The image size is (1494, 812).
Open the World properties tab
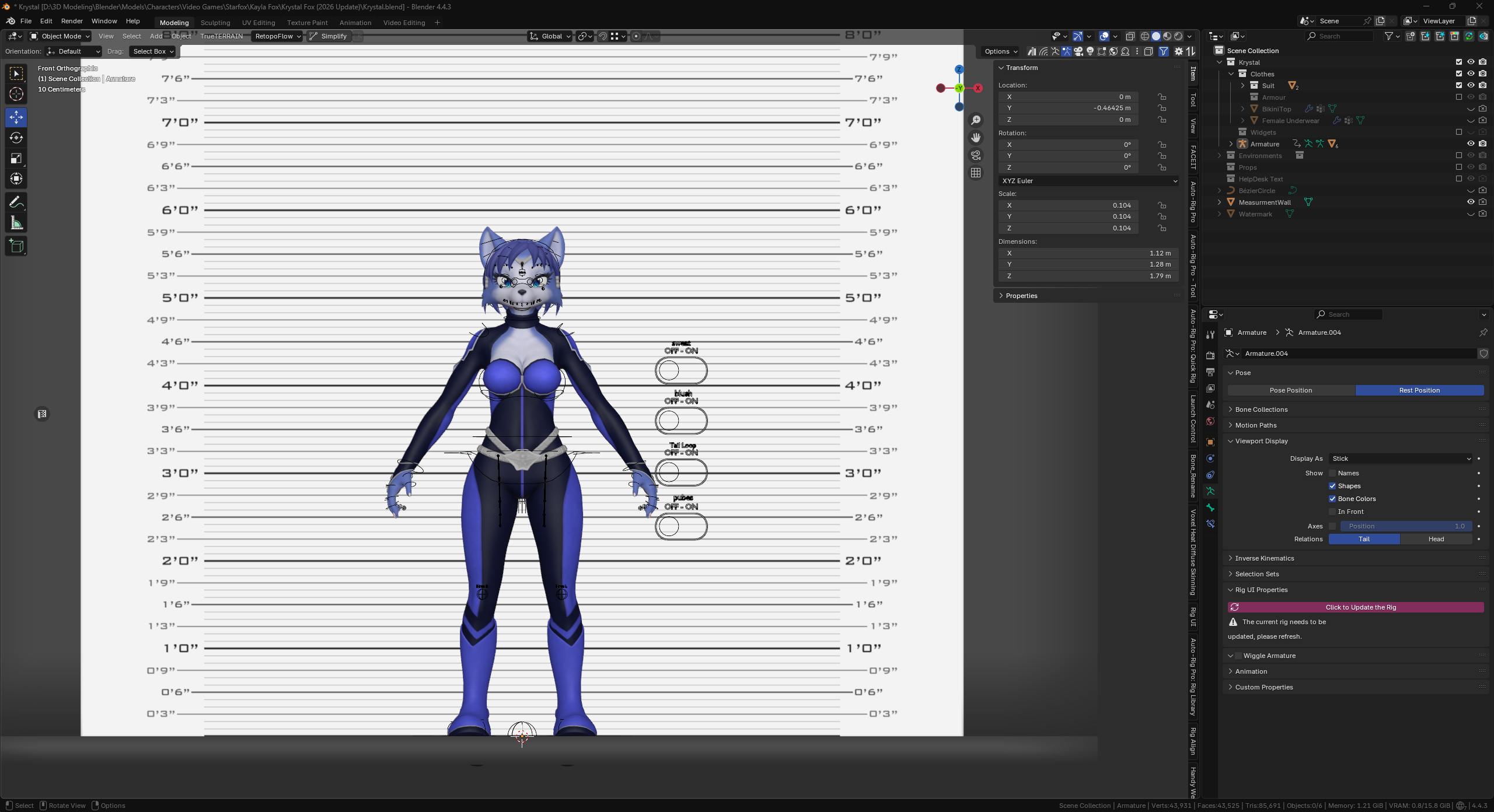[x=1210, y=421]
